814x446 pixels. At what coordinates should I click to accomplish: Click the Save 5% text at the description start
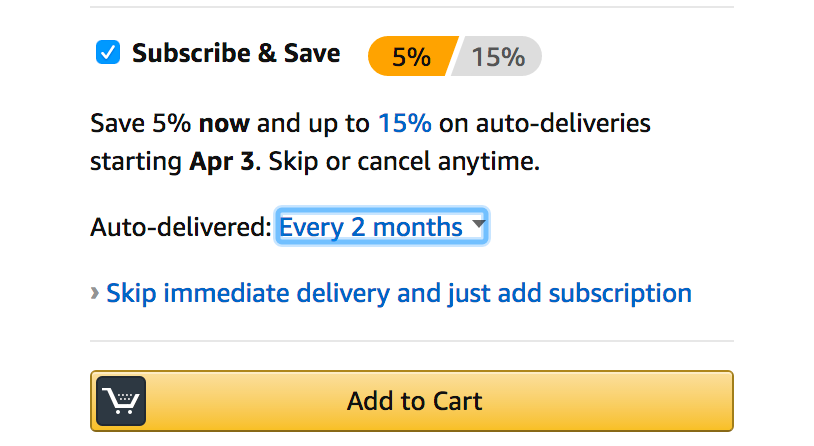[x=141, y=124]
